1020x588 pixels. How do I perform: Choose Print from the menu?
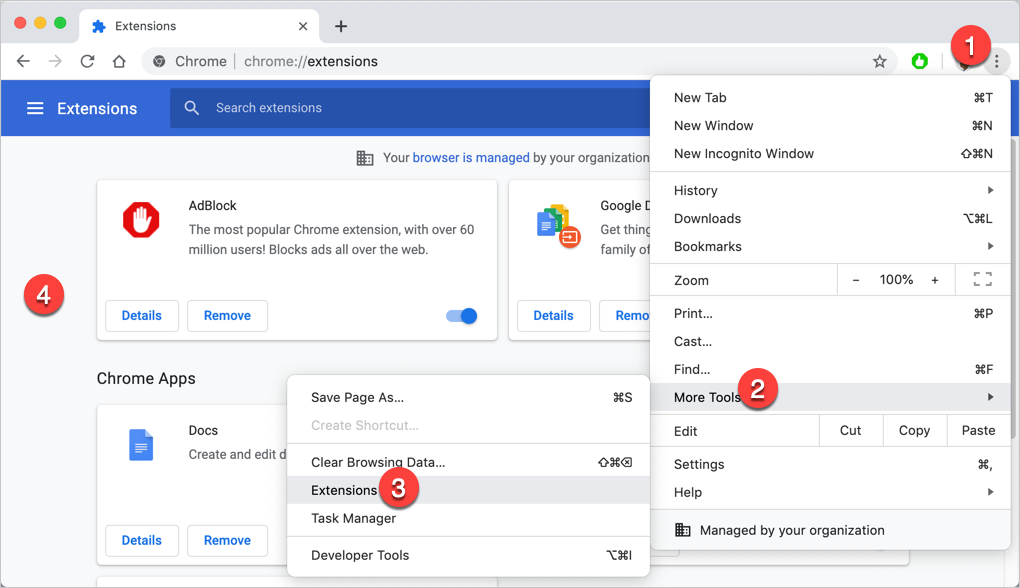point(830,314)
